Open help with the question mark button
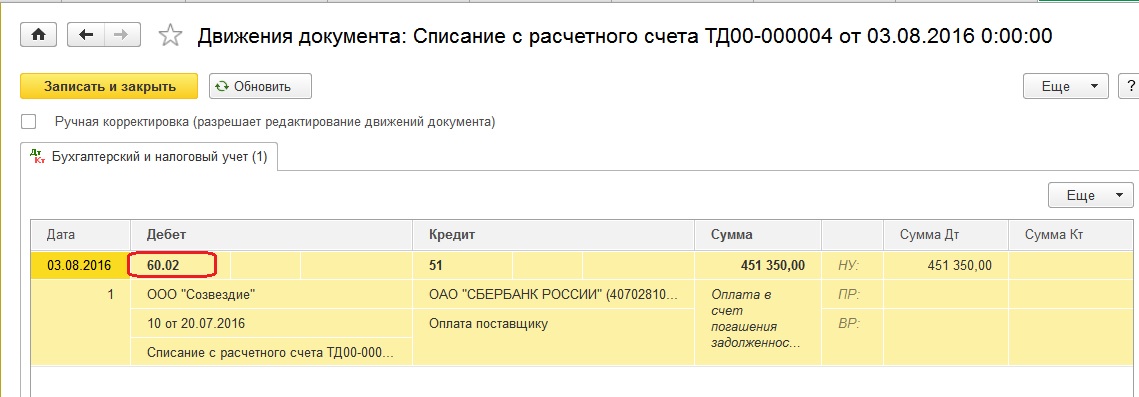Screen dimensions: 1139x397 click(1130, 86)
